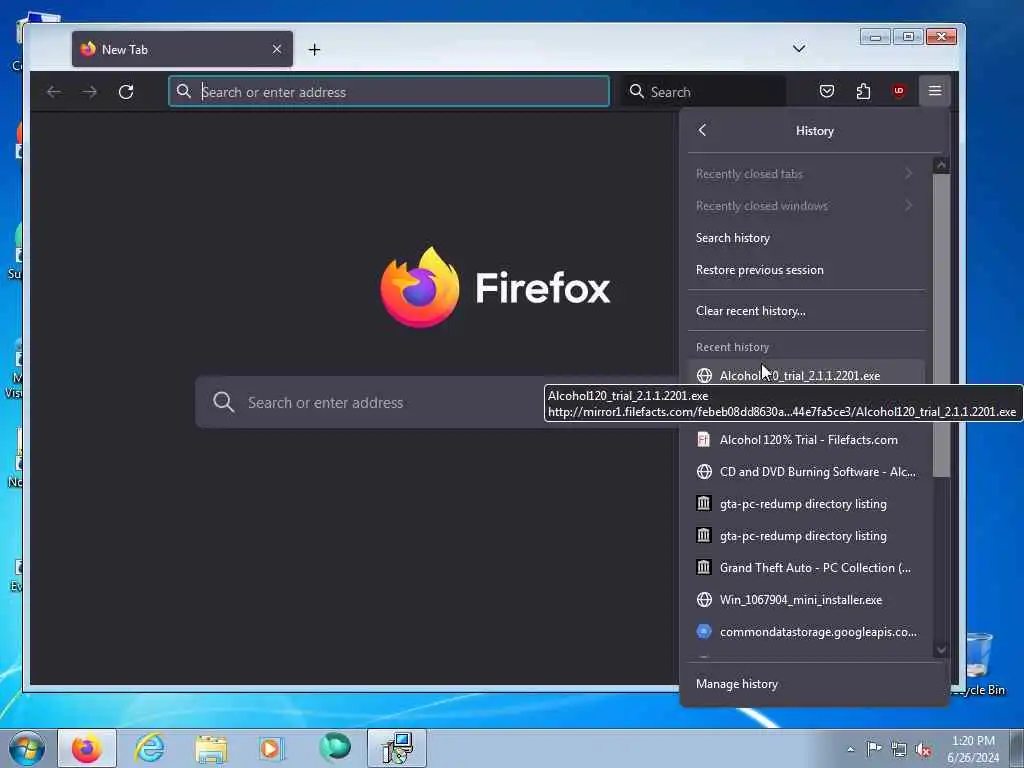Open the Alcohol120_trial_2.1.1.2201.exe history entry
Screen dimensions: 1024x768
coord(806,374)
